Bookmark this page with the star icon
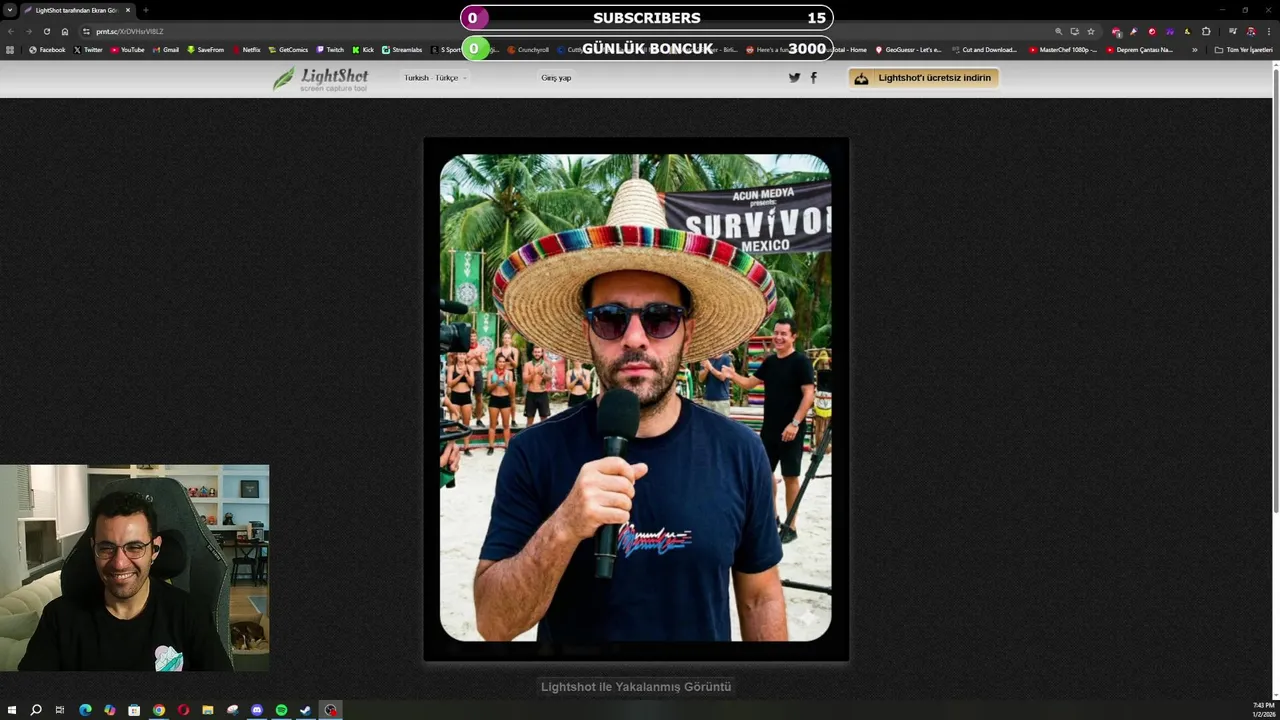The width and height of the screenshot is (1280, 720). pyautogui.click(x=1091, y=31)
